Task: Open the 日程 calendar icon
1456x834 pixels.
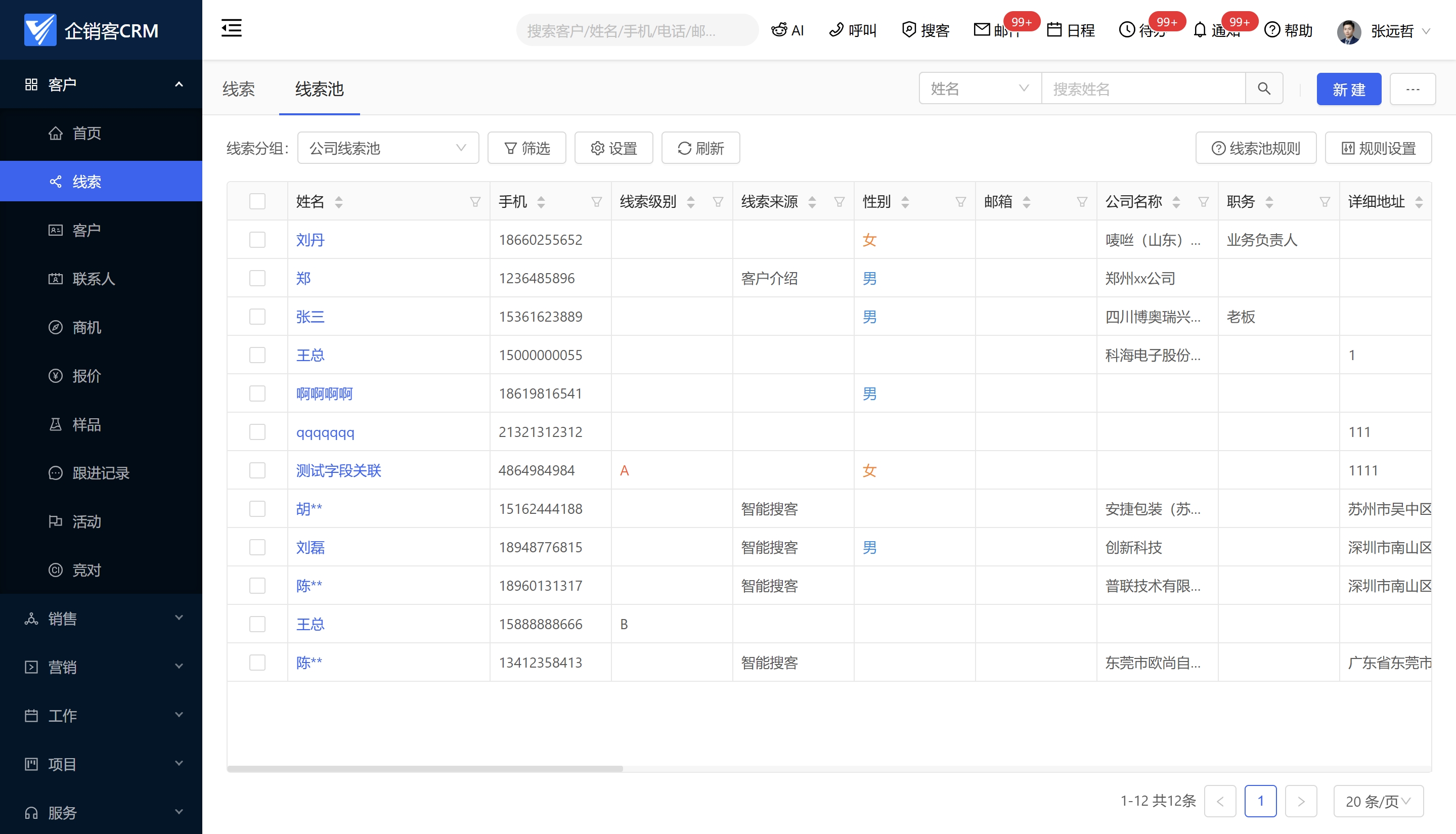Action: pyautogui.click(x=1054, y=30)
